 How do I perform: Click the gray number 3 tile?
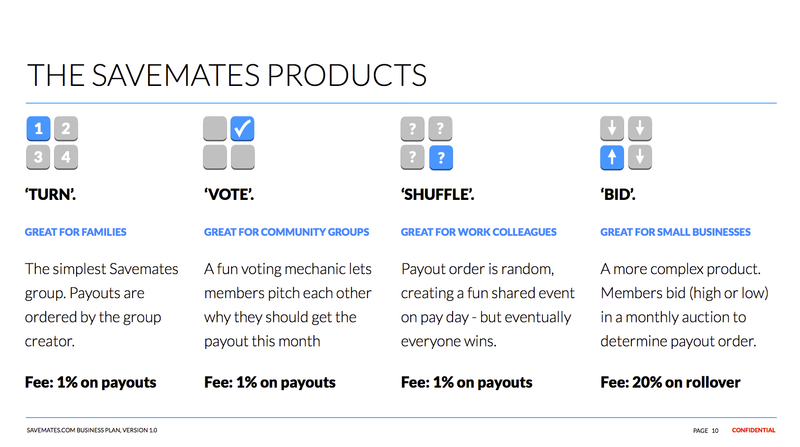click(38, 157)
